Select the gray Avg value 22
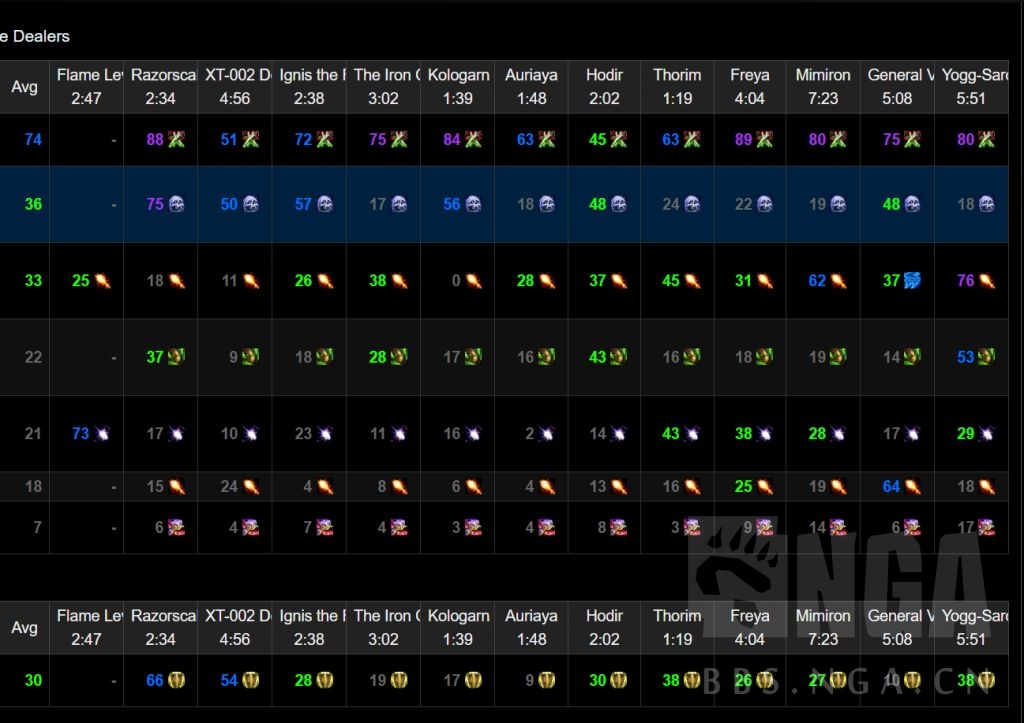This screenshot has height=723, width=1024. tap(33, 357)
